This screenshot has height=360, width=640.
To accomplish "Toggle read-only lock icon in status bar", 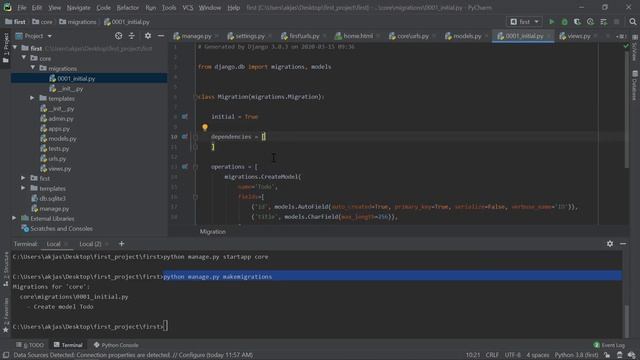I will (x=607, y=355).
